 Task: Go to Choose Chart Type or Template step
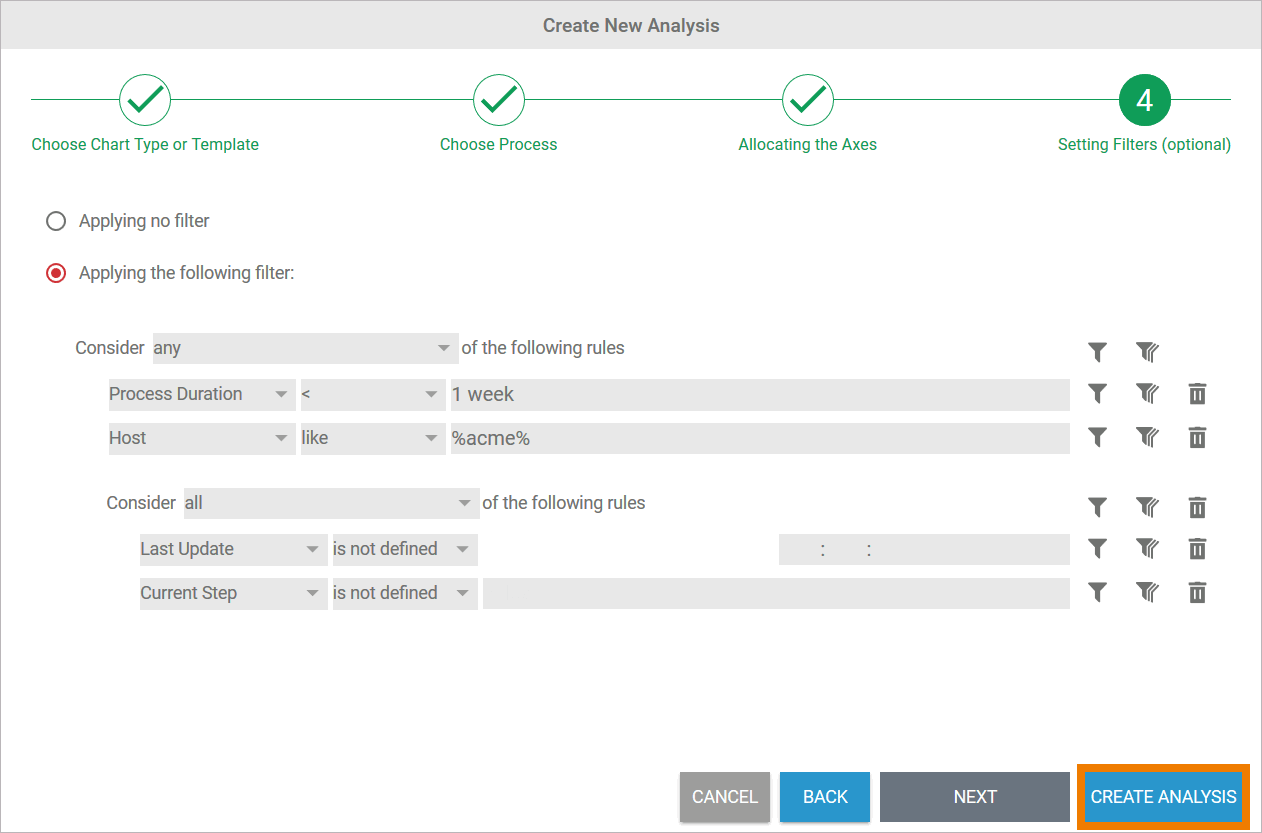click(145, 100)
